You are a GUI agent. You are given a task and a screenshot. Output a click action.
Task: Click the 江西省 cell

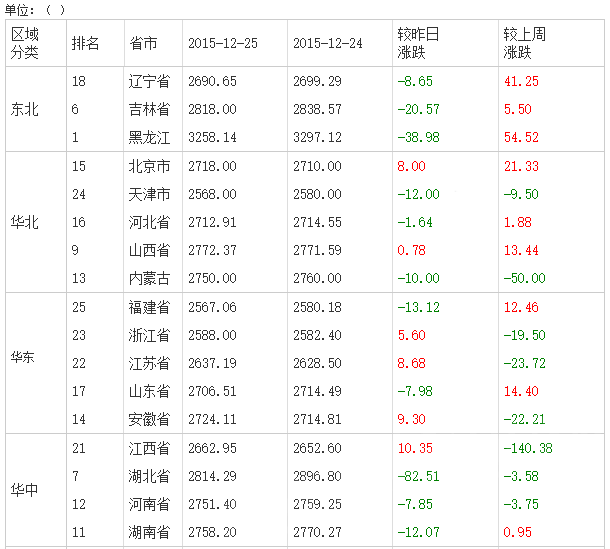pyautogui.click(x=149, y=448)
